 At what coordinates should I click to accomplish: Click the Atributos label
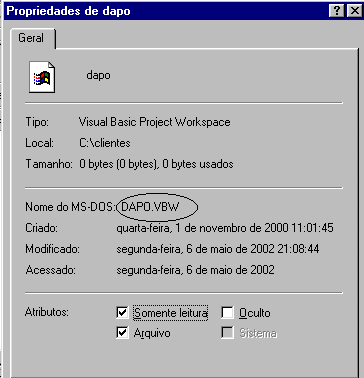47,312
